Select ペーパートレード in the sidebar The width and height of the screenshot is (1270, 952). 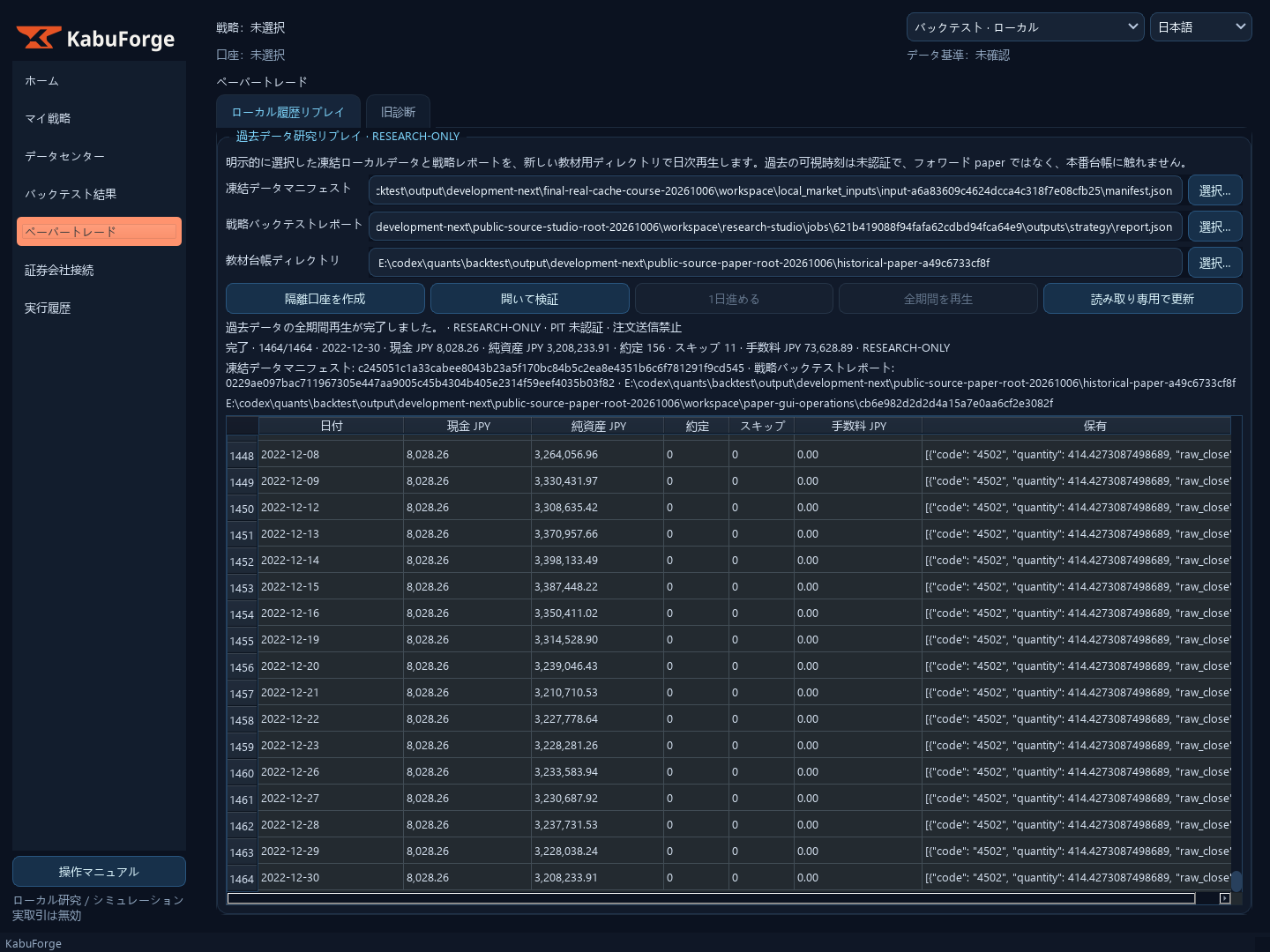pyautogui.click(x=99, y=232)
